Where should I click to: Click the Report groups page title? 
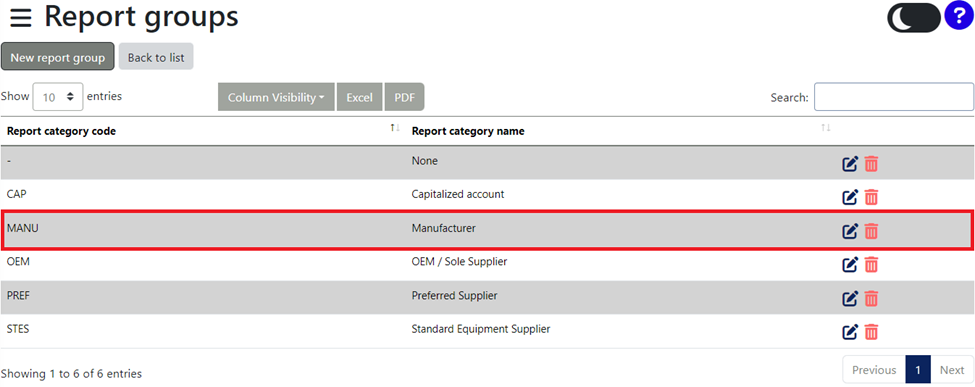coord(141,17)
